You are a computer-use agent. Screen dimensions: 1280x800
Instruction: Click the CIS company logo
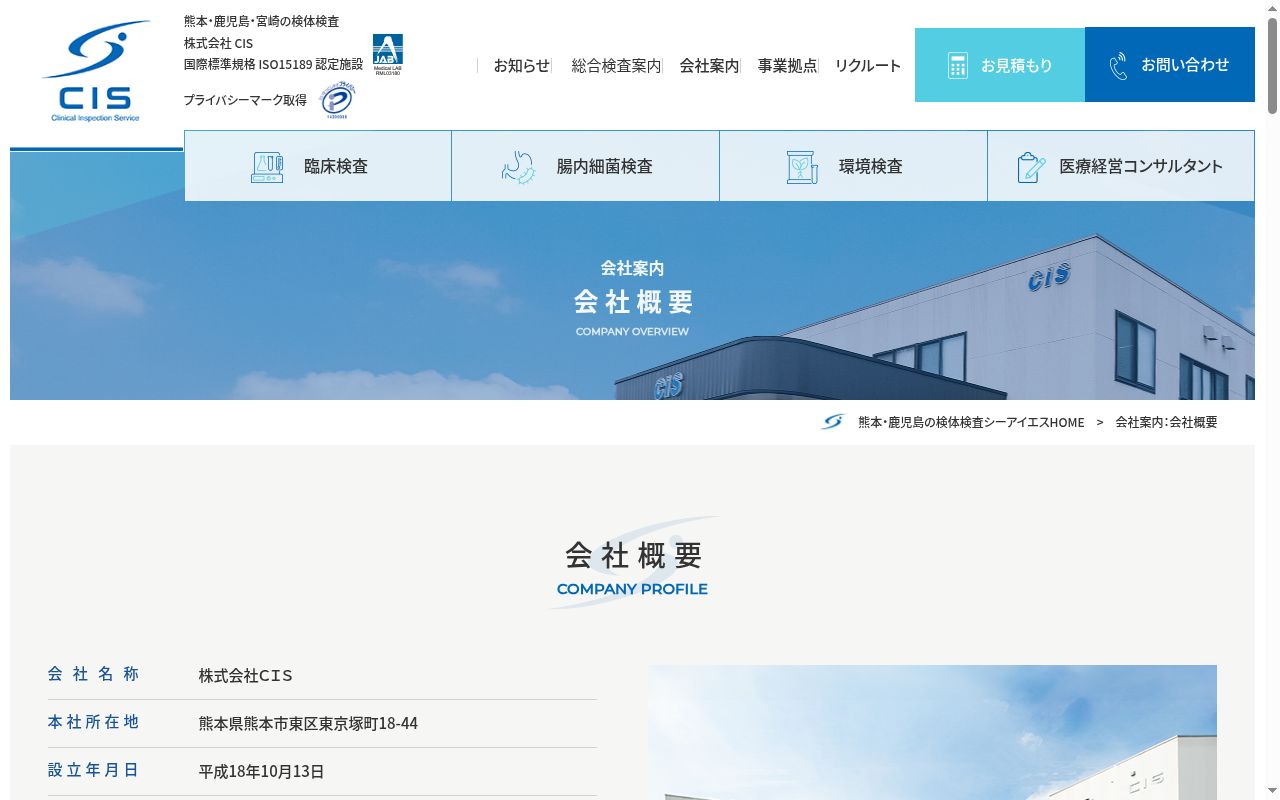(96, 72)
